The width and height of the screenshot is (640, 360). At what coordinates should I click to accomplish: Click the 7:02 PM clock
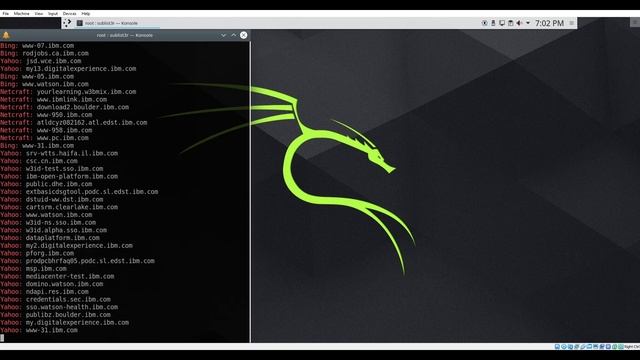point(549,23)
